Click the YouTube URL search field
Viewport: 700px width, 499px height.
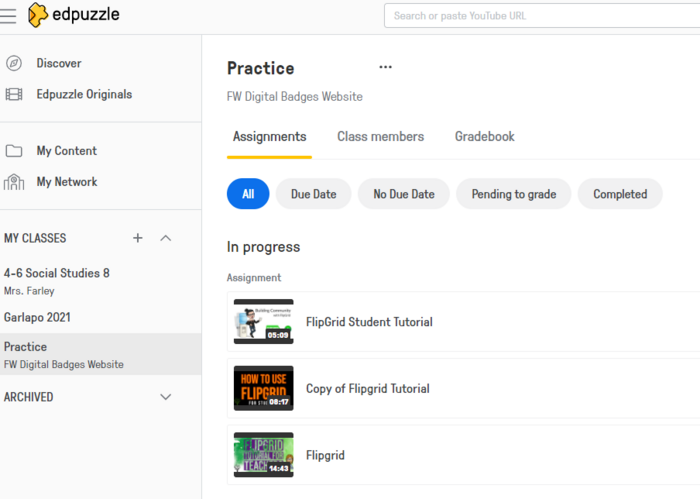540,16
